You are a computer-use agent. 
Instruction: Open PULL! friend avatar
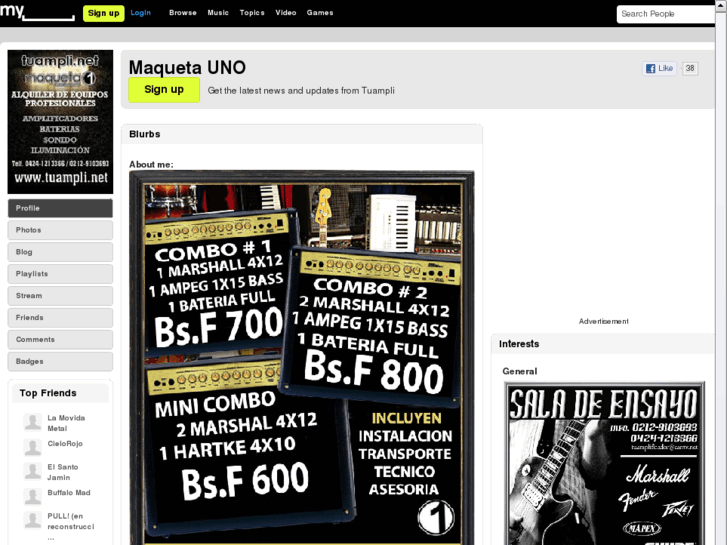point(33,520)
